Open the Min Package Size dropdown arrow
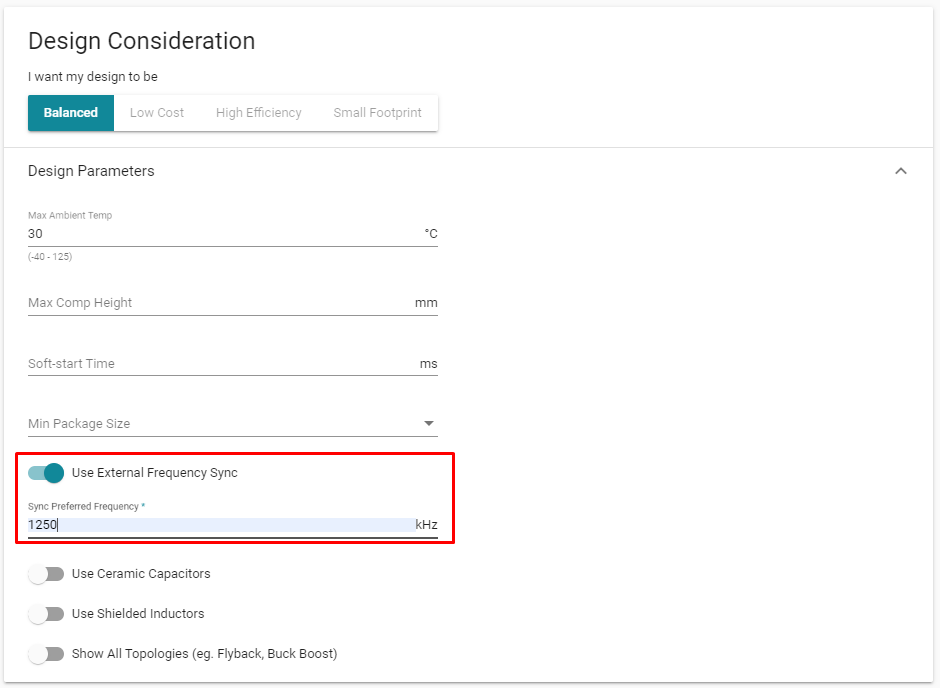Image resolution: width=940 pixels, height=688 pixels. tap(429, 423)
